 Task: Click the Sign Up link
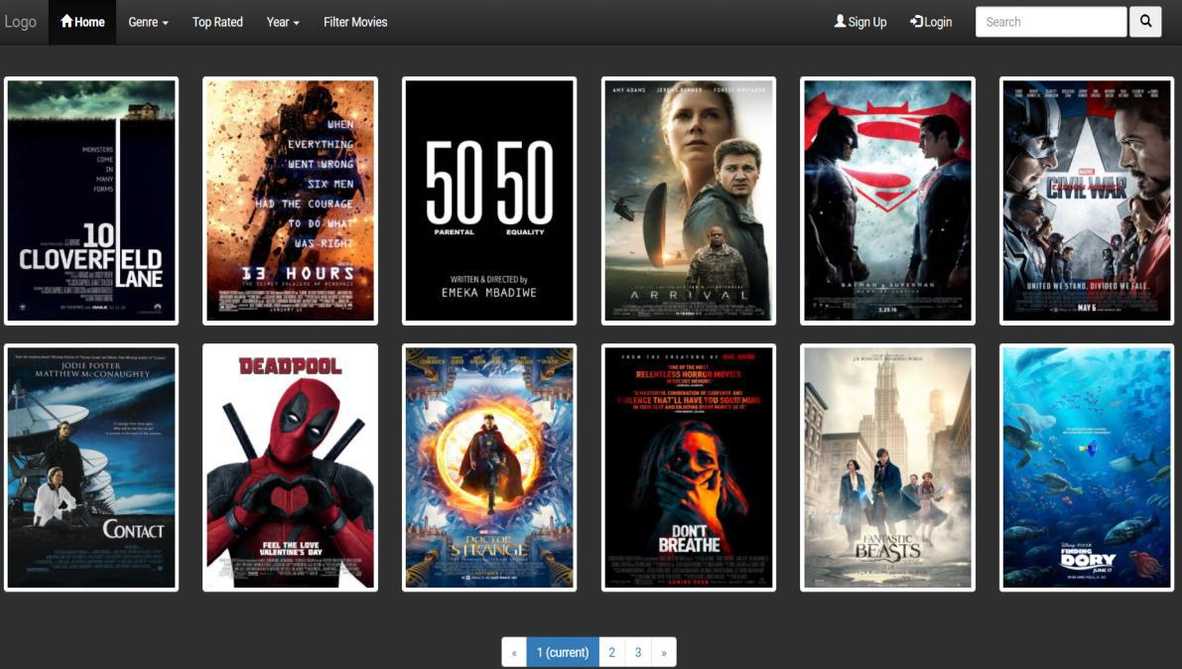point(866,21)
